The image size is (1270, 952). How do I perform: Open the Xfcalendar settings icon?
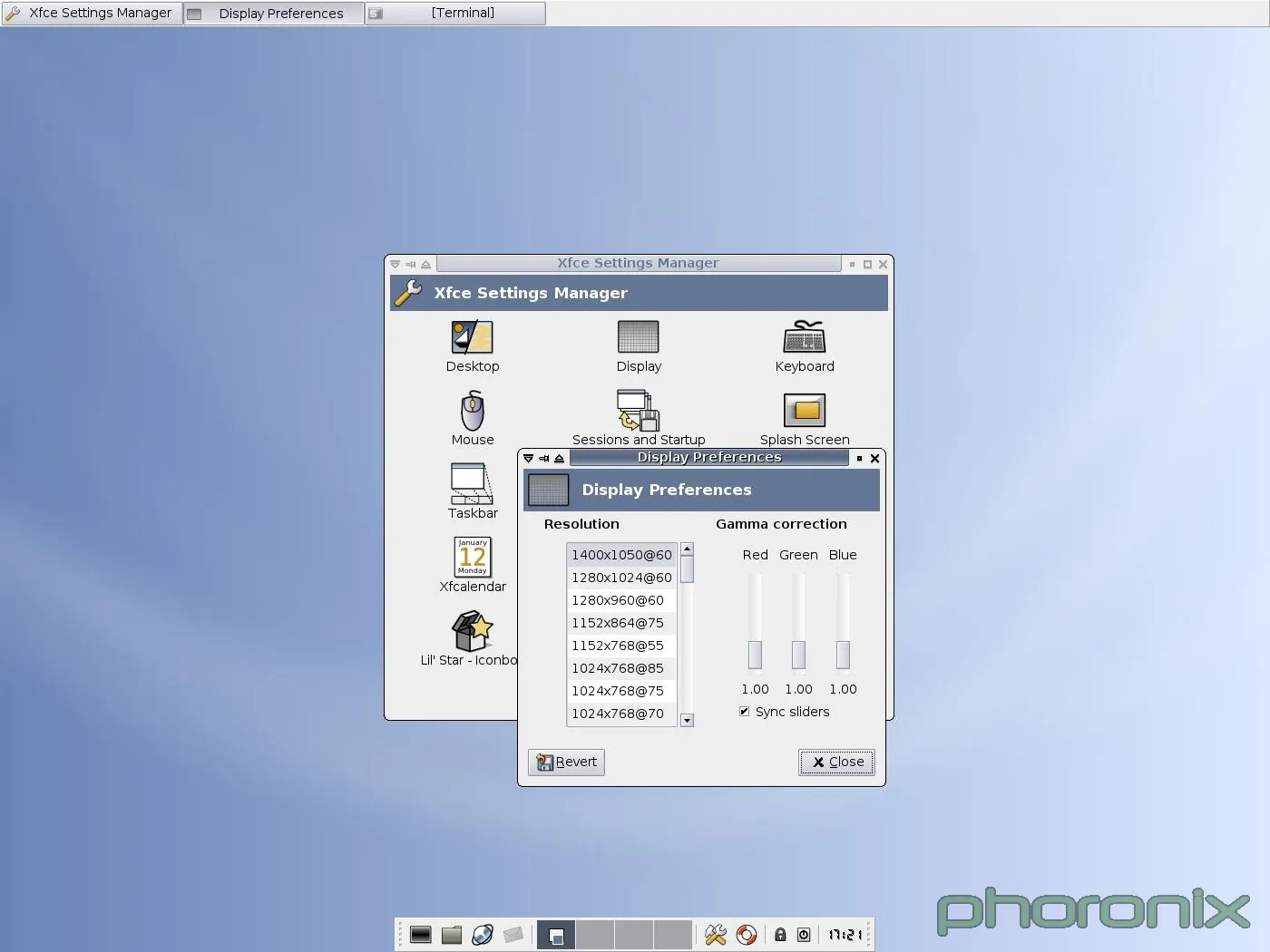pyautogui.click(x=472, y=557)
